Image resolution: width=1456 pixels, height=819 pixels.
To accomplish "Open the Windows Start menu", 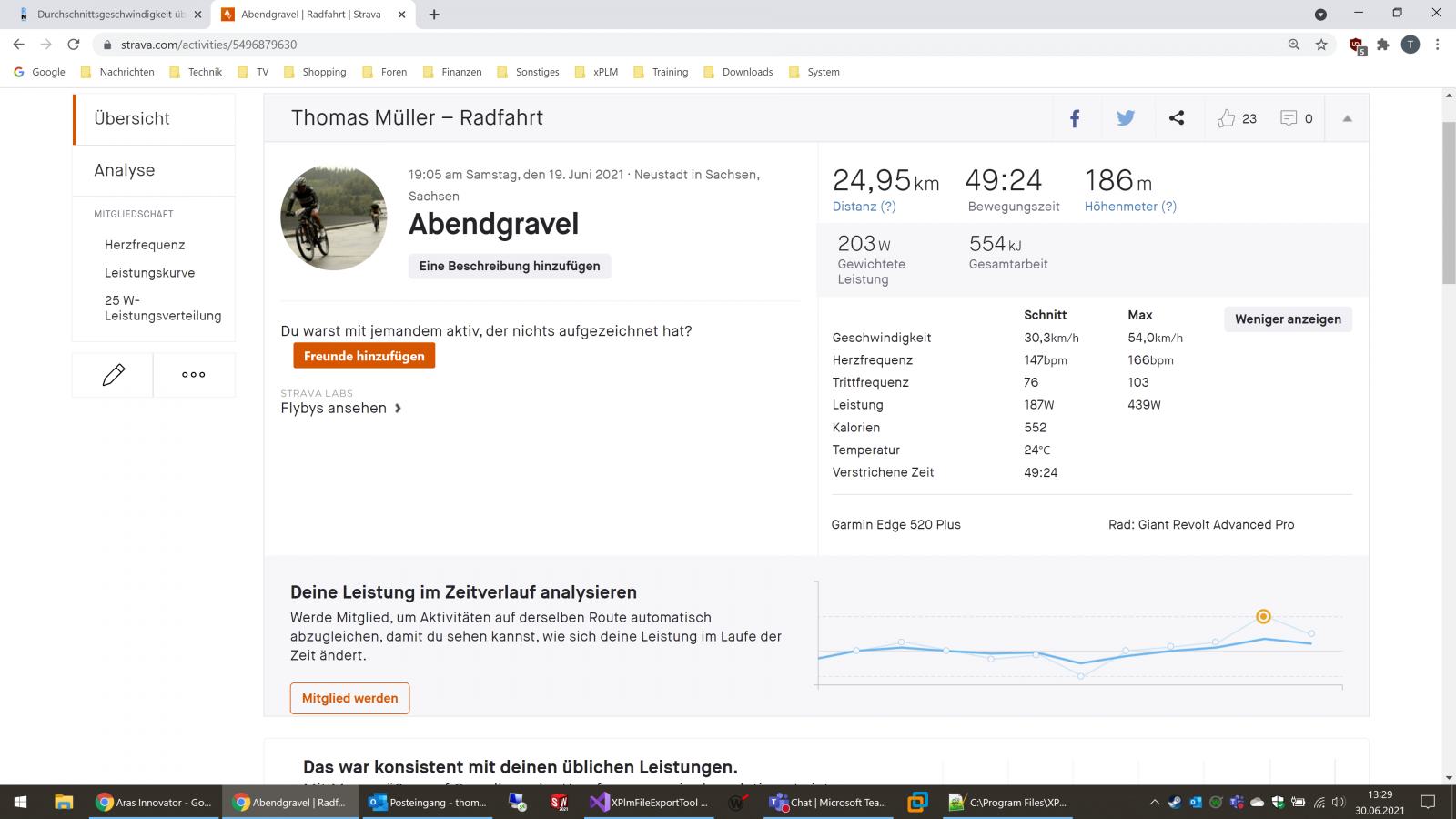I will click(20, 802).
